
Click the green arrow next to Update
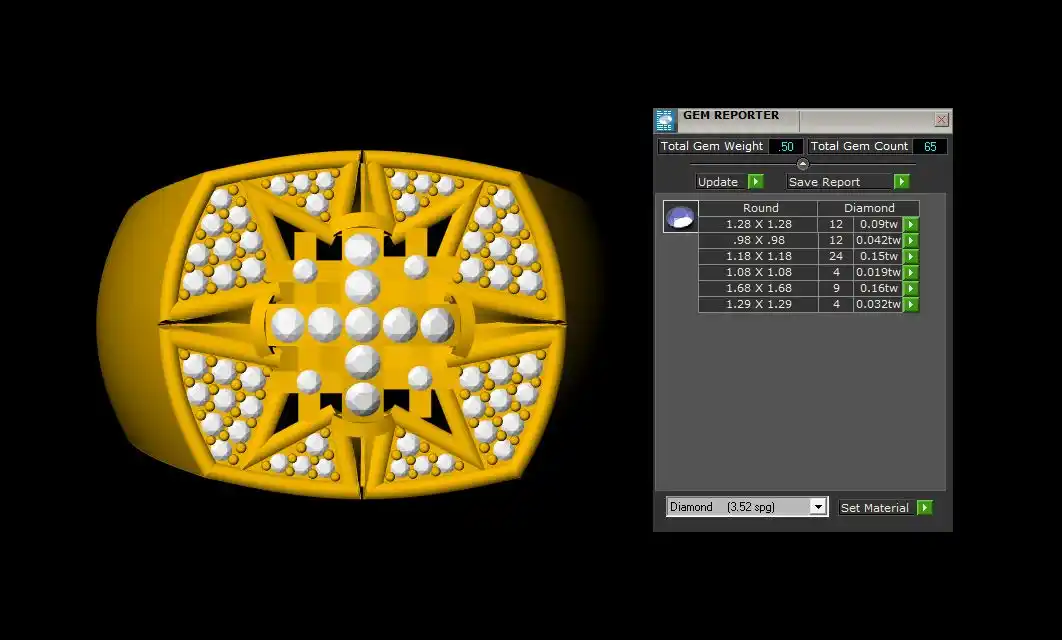coord(756,182)
